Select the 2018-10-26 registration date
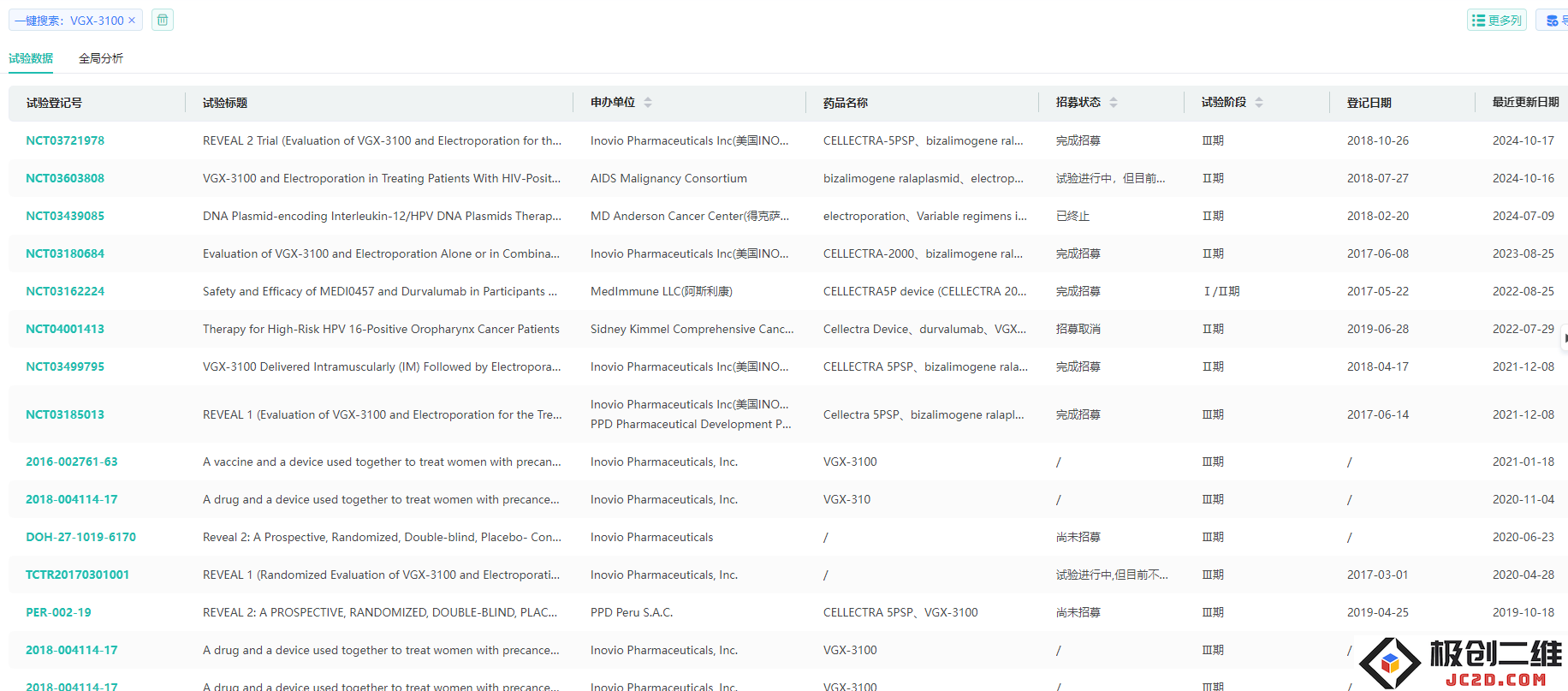The width and height of the screenshot is (1568, 691). pyautogui.click(x=1378, y=140)
